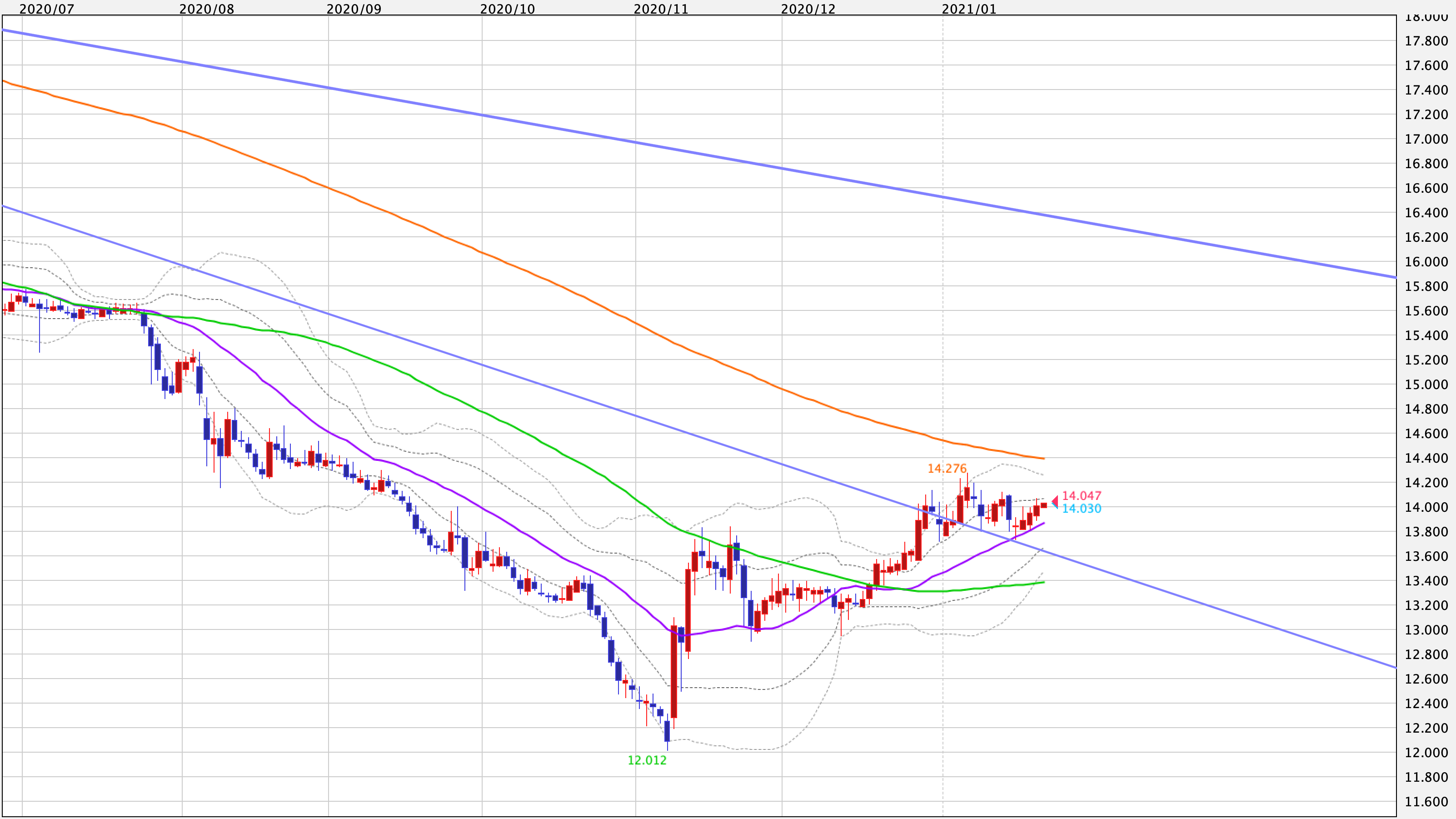Click the 15.000 price axis label
Screen dimensions: 1456x819
(1426, 385)
